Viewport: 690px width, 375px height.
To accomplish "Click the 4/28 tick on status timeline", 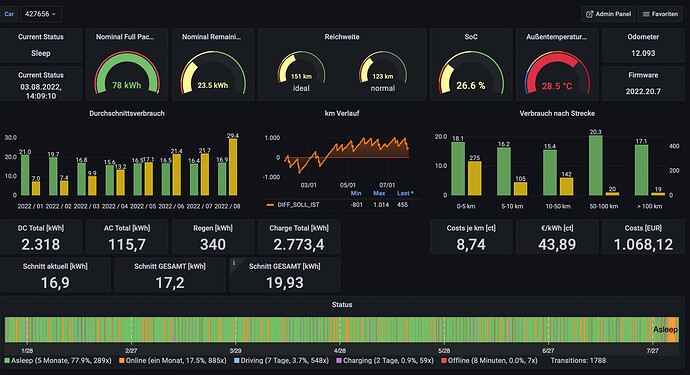I will (x=340, y=351).
